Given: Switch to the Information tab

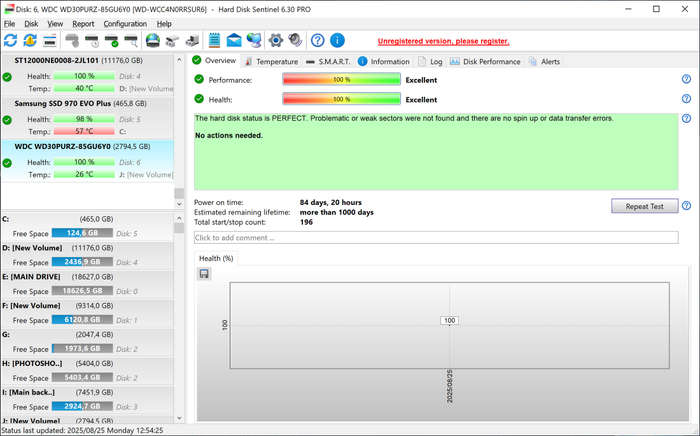Looking at the screenshot, I should coord(384,62).
